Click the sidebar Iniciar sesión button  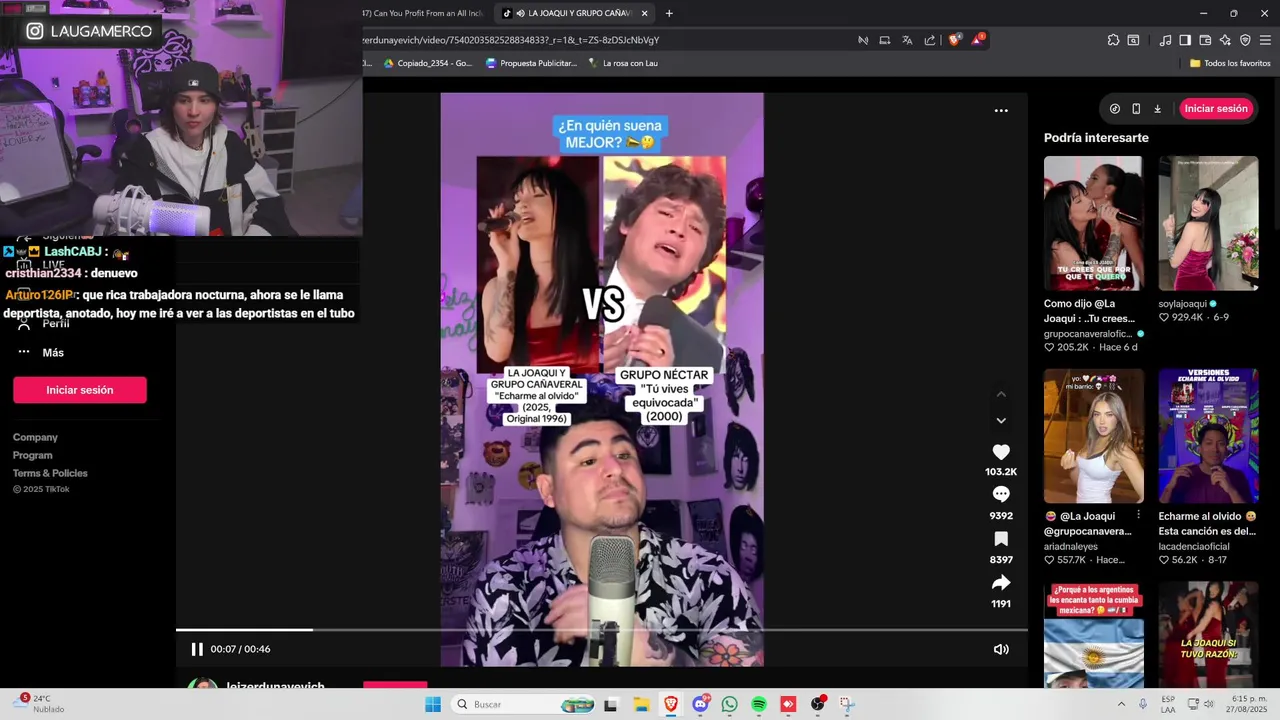[80, 390]
